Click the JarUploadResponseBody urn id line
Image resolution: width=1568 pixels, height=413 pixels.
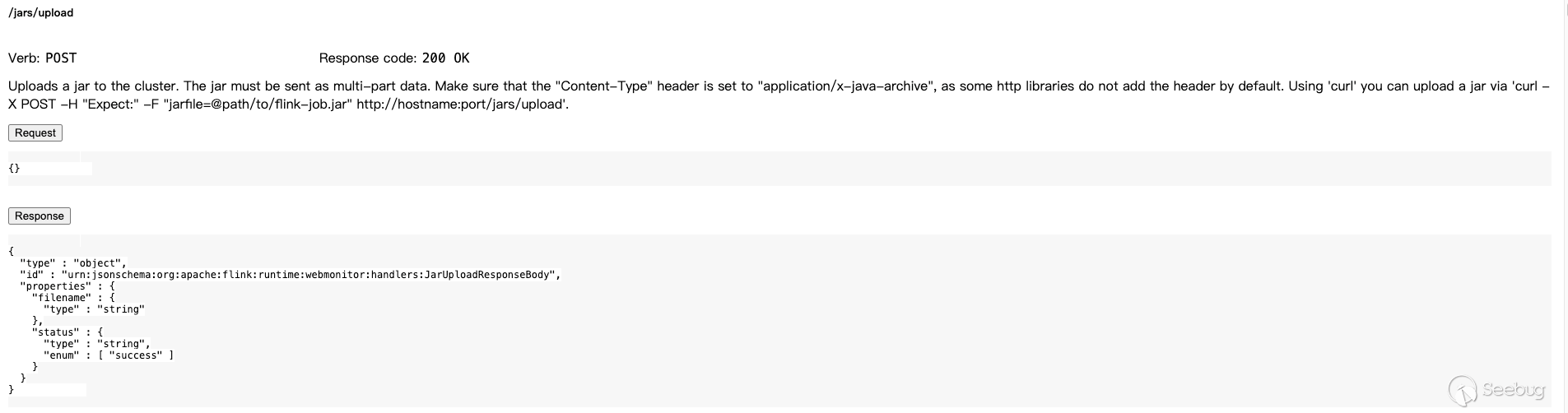click(x=310, y=275)
